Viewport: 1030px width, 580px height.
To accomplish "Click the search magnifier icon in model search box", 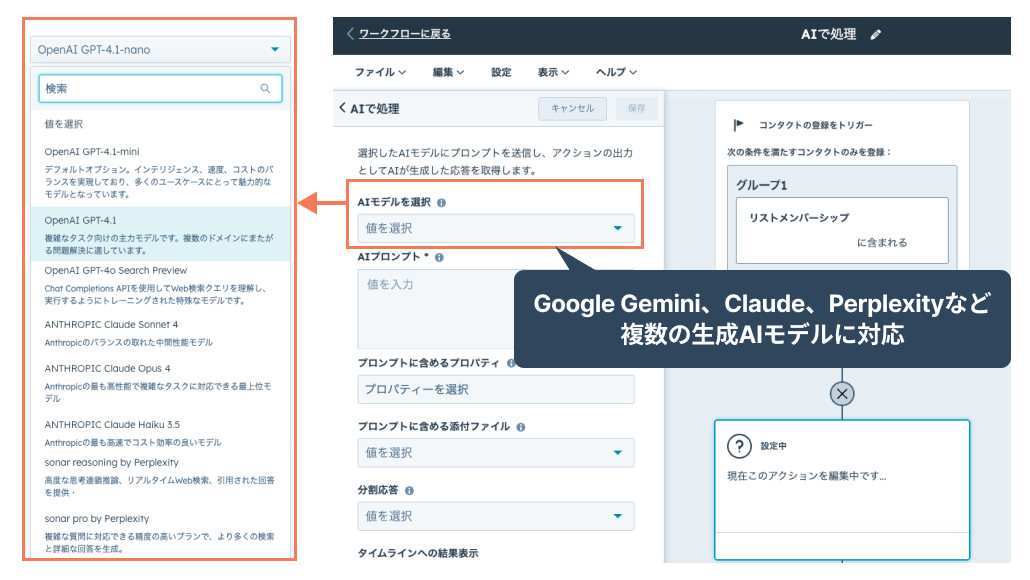I will [265, 89].
